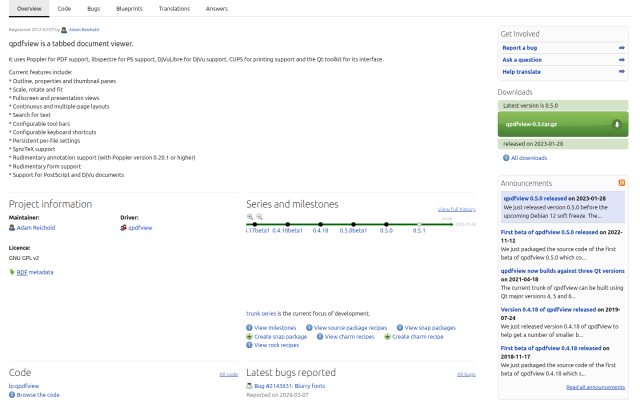The width and height of the screenshot is (640, 400).
Task: Click Create snap package link
Action: tap(280, 337)
